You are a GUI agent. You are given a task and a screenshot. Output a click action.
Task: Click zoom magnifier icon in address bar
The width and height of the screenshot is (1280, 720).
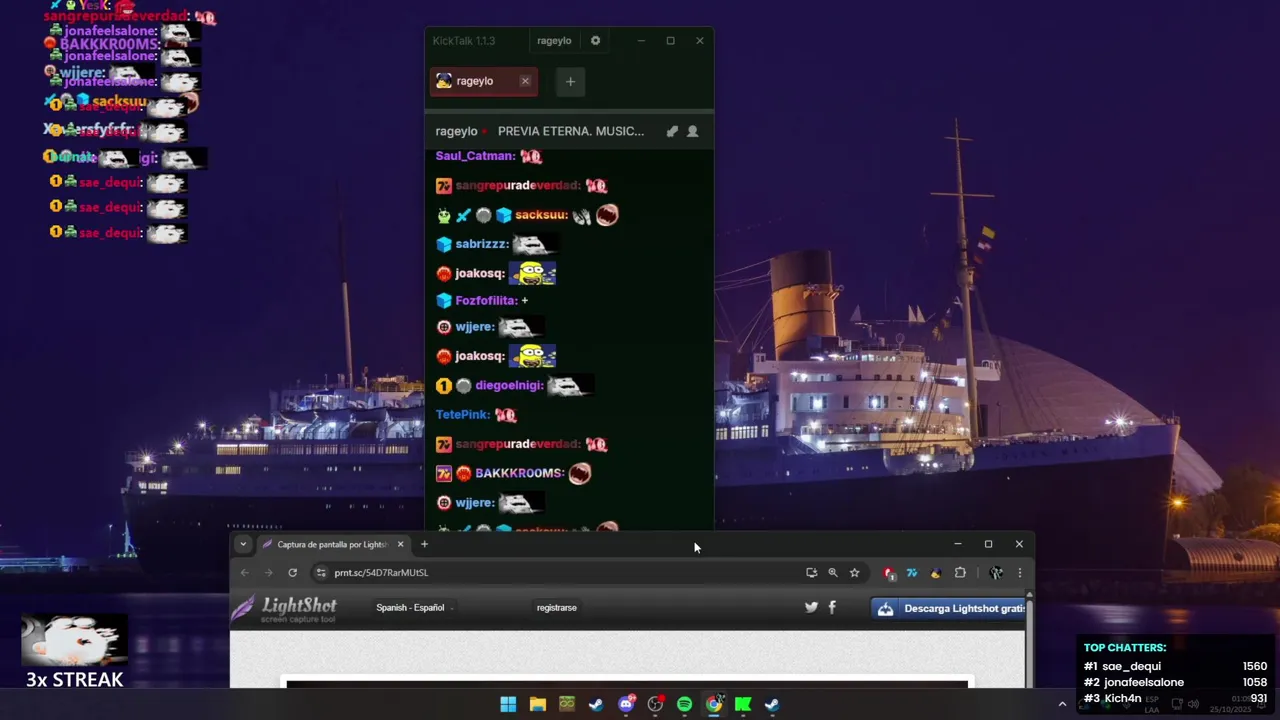click(832, 573)
